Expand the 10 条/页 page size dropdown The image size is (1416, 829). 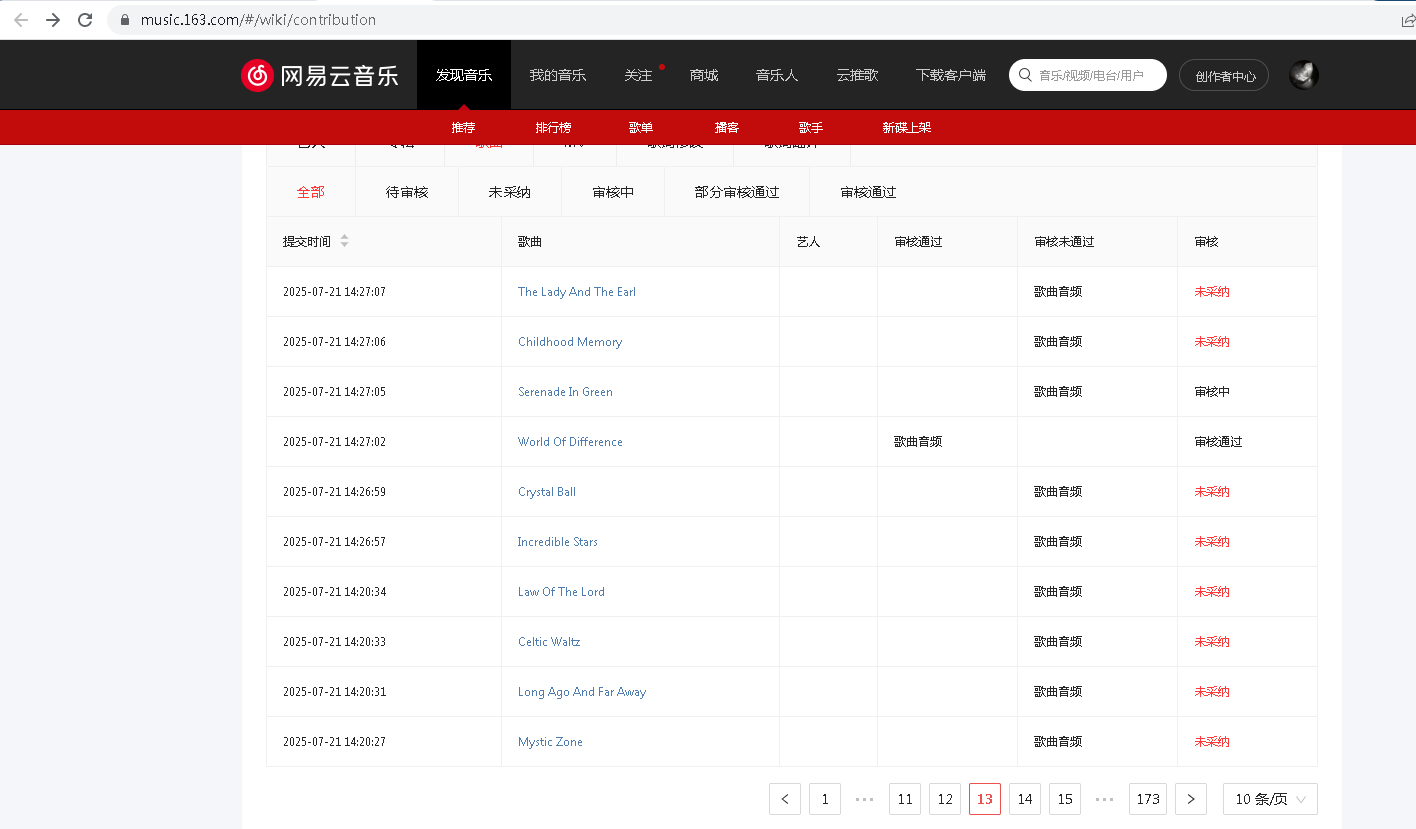pyautogui.click(x=1270, y=799)
